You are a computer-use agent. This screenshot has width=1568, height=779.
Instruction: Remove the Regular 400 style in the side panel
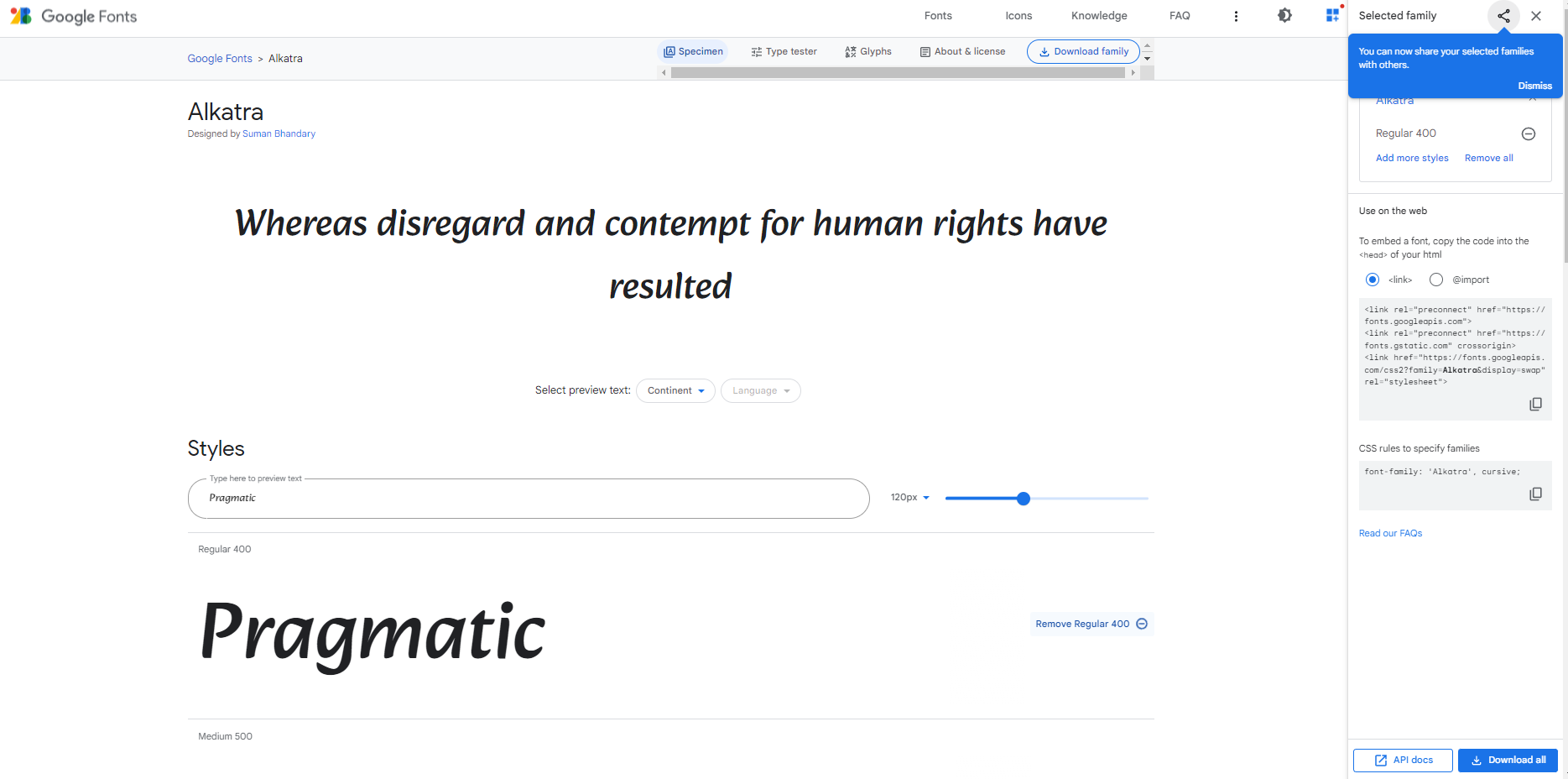coord(1529,133)
